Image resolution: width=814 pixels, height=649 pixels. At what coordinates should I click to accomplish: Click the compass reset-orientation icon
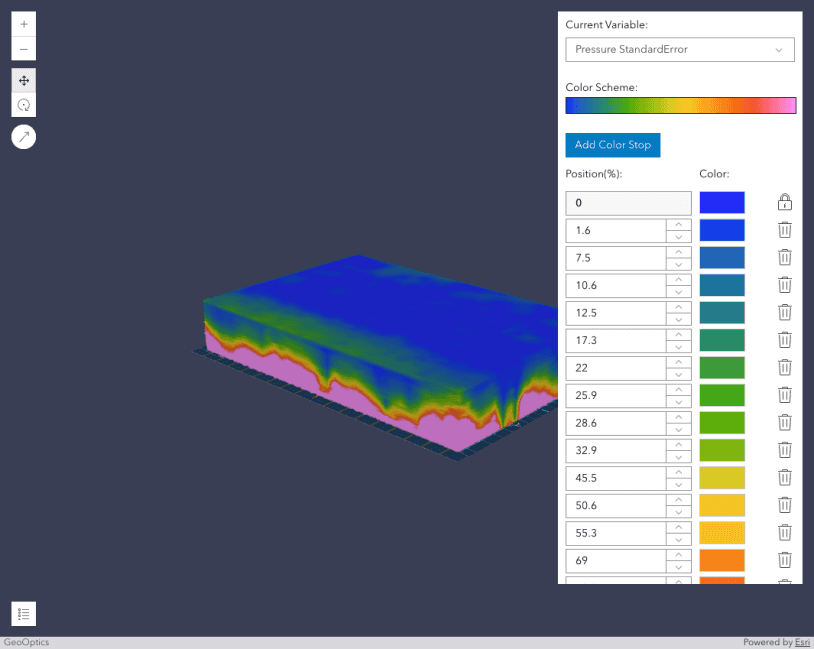coord(23,136)
